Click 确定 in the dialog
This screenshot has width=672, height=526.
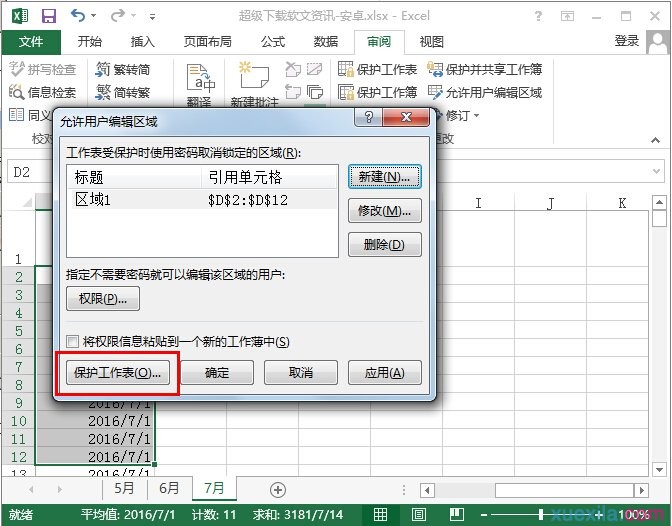click(217, 373)
